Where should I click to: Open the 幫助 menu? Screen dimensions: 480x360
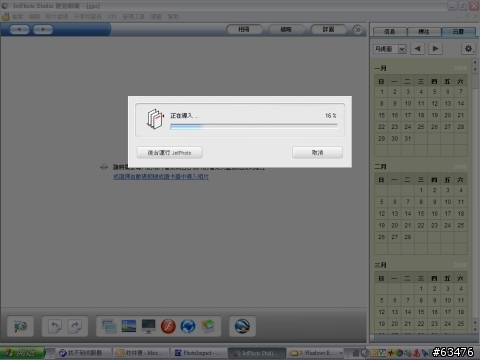[173, 17]
